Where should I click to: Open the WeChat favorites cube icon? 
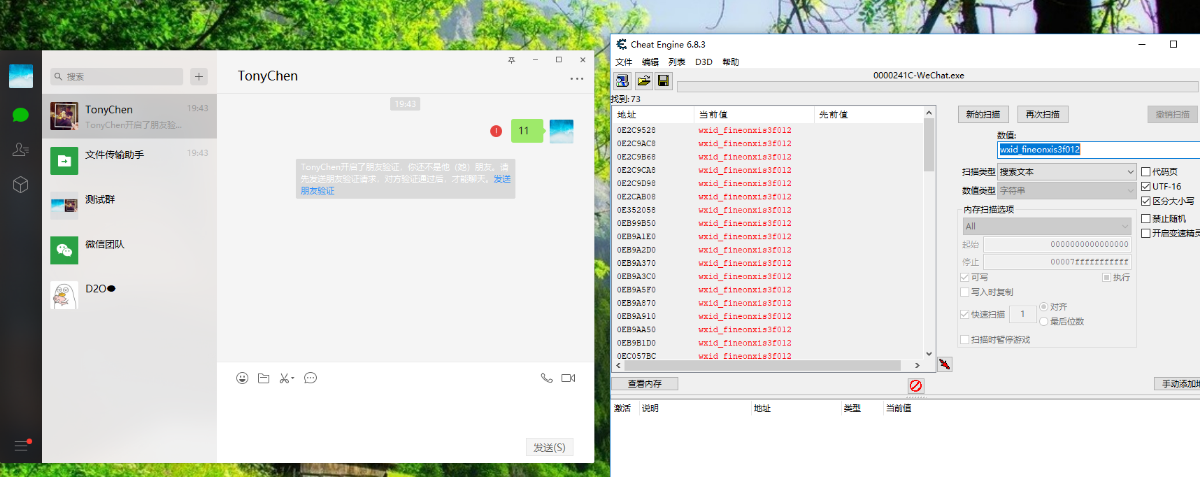point(20,185)
